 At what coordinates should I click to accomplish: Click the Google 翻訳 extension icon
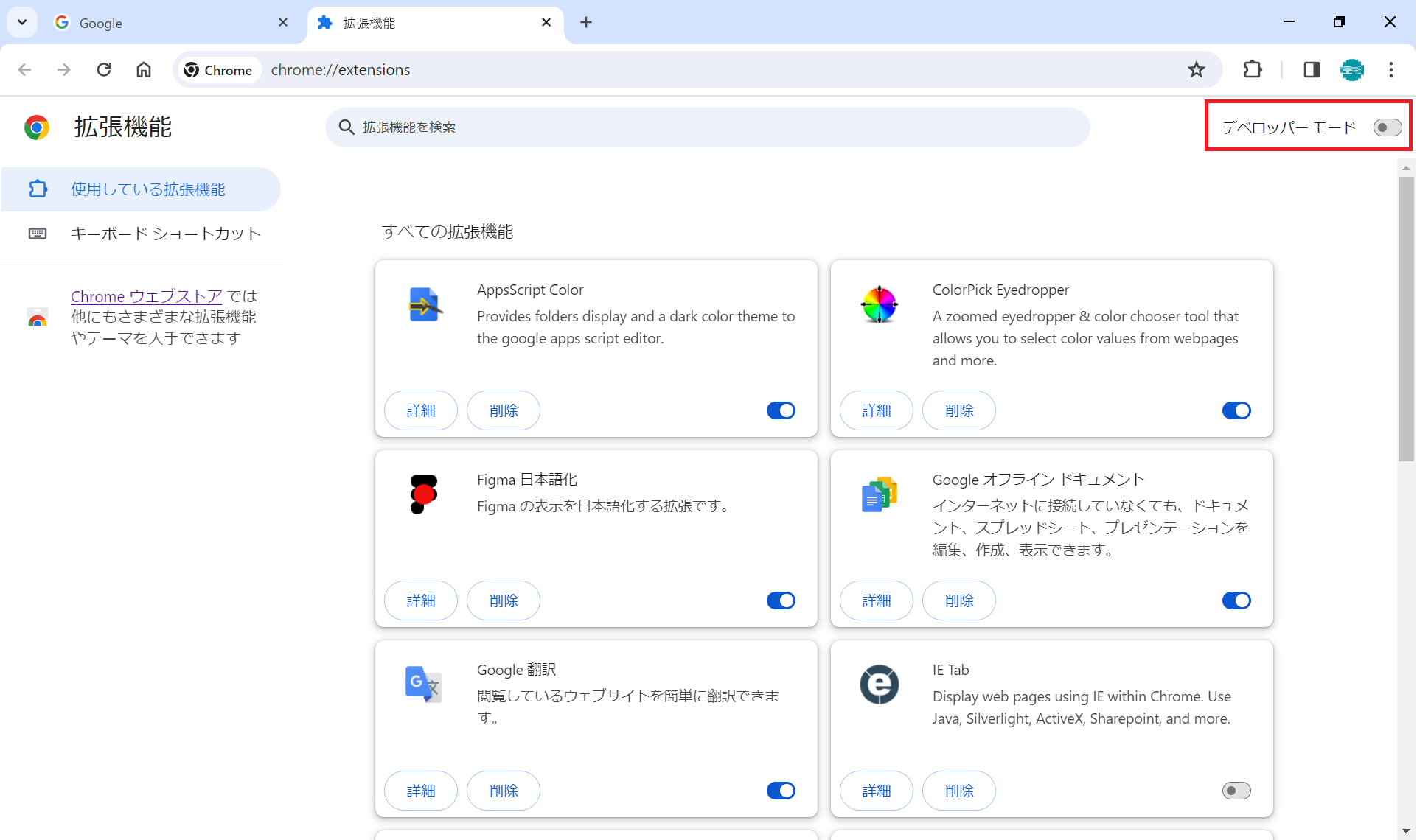[423, 685]
